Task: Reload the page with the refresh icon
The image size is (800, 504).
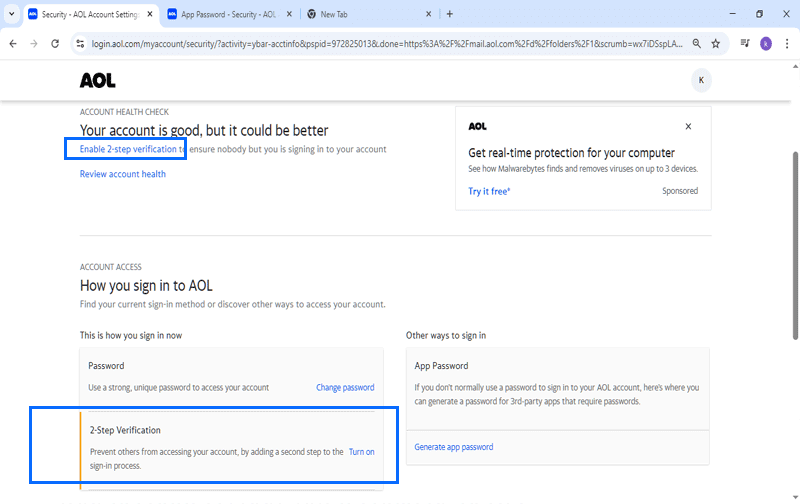Action: (55, 44)
